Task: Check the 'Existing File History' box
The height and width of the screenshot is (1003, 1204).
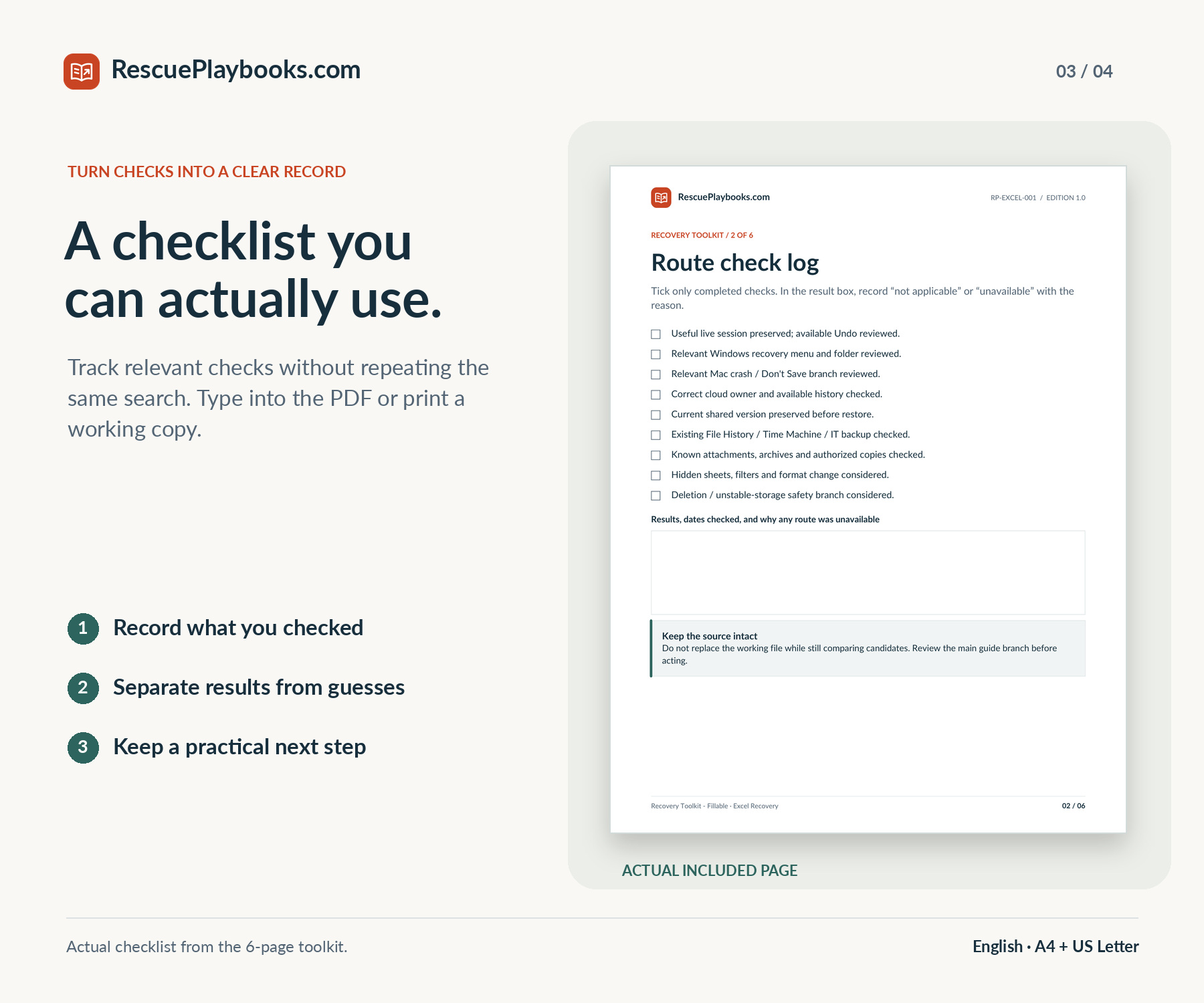Action: coord(656,435)
